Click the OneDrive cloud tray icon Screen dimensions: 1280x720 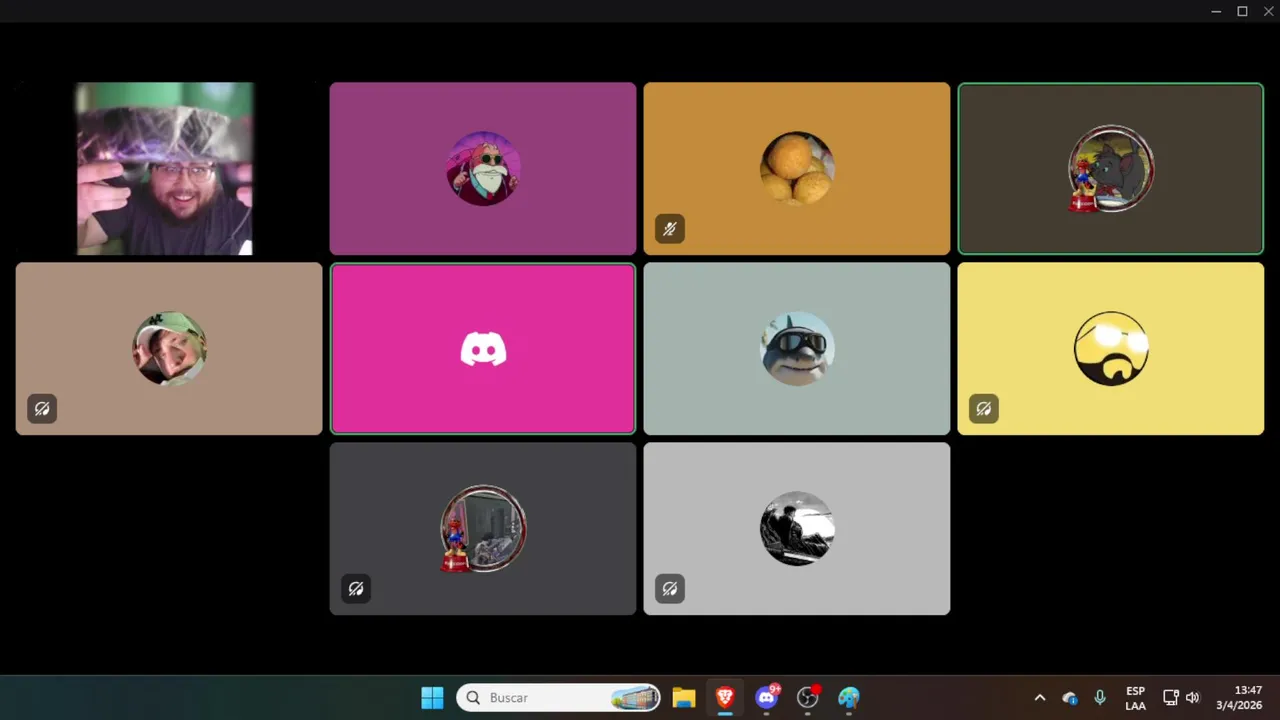[1070, 698]
